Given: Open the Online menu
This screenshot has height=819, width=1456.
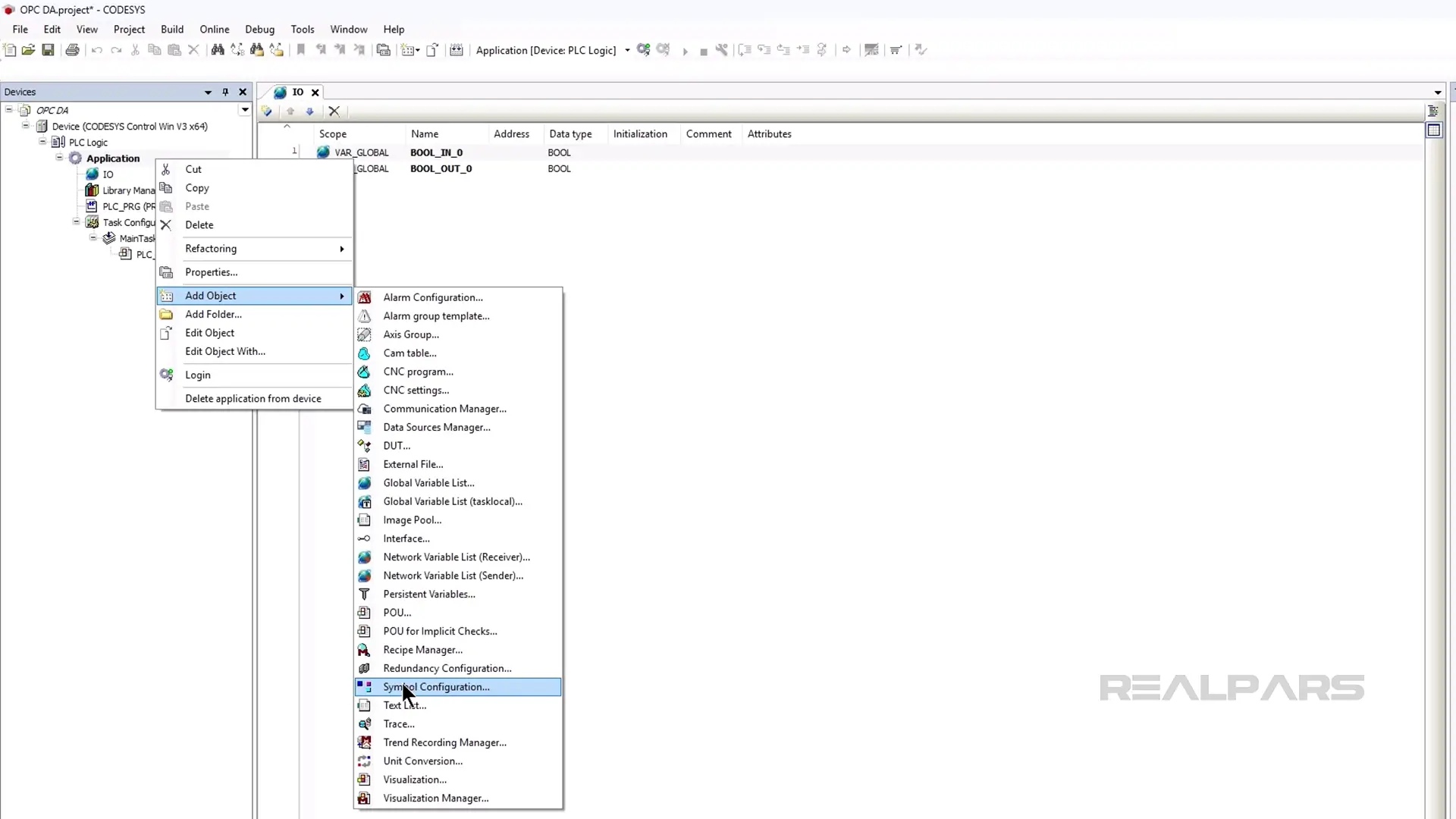Looking at the screenshot, I should (215, 29).
